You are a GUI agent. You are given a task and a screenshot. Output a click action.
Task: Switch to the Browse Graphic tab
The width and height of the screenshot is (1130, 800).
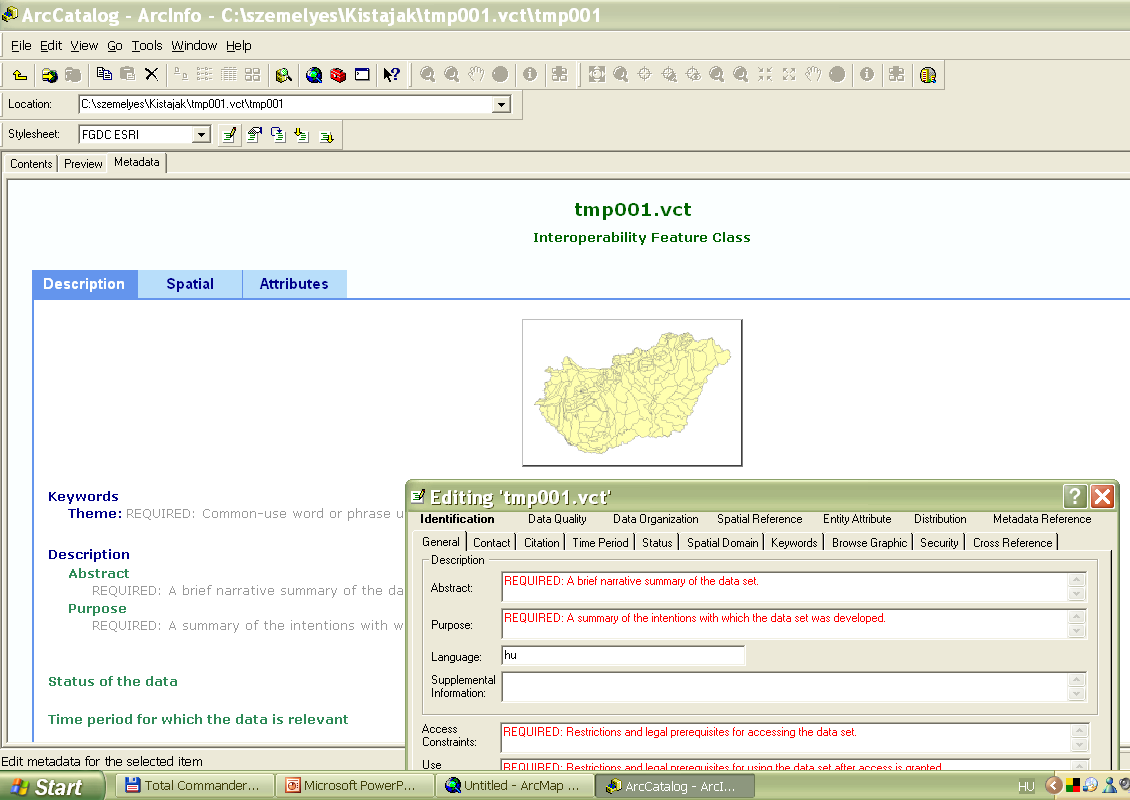(869, 543)
